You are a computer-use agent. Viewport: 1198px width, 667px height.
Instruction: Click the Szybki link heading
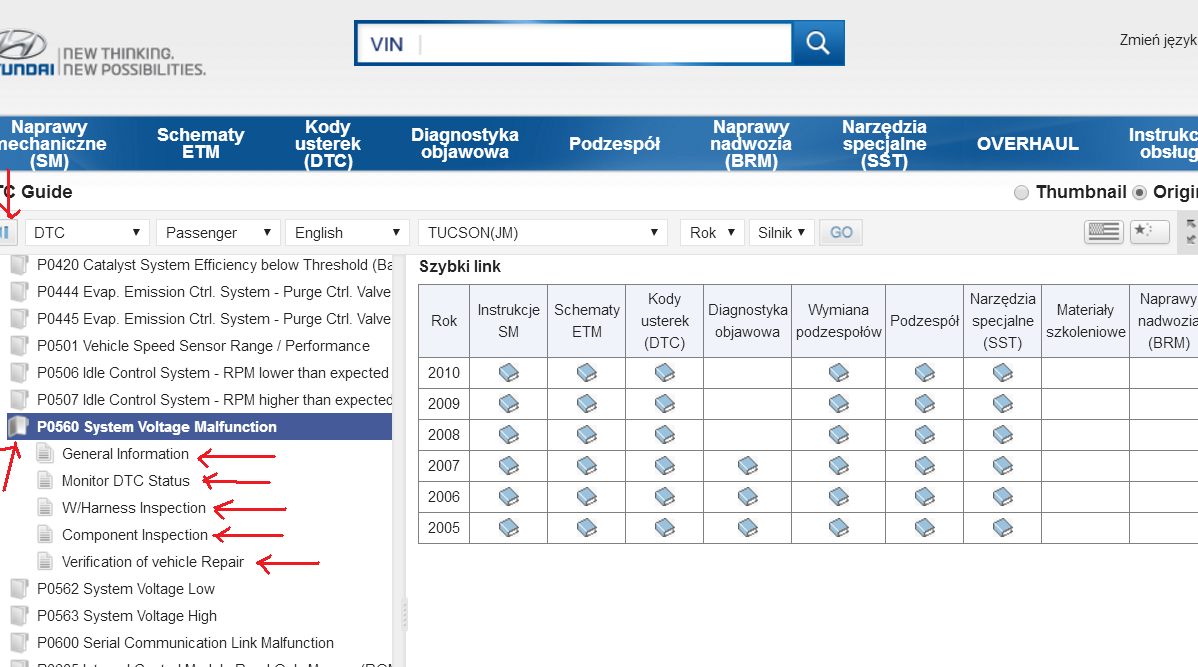tap(460, 267)
